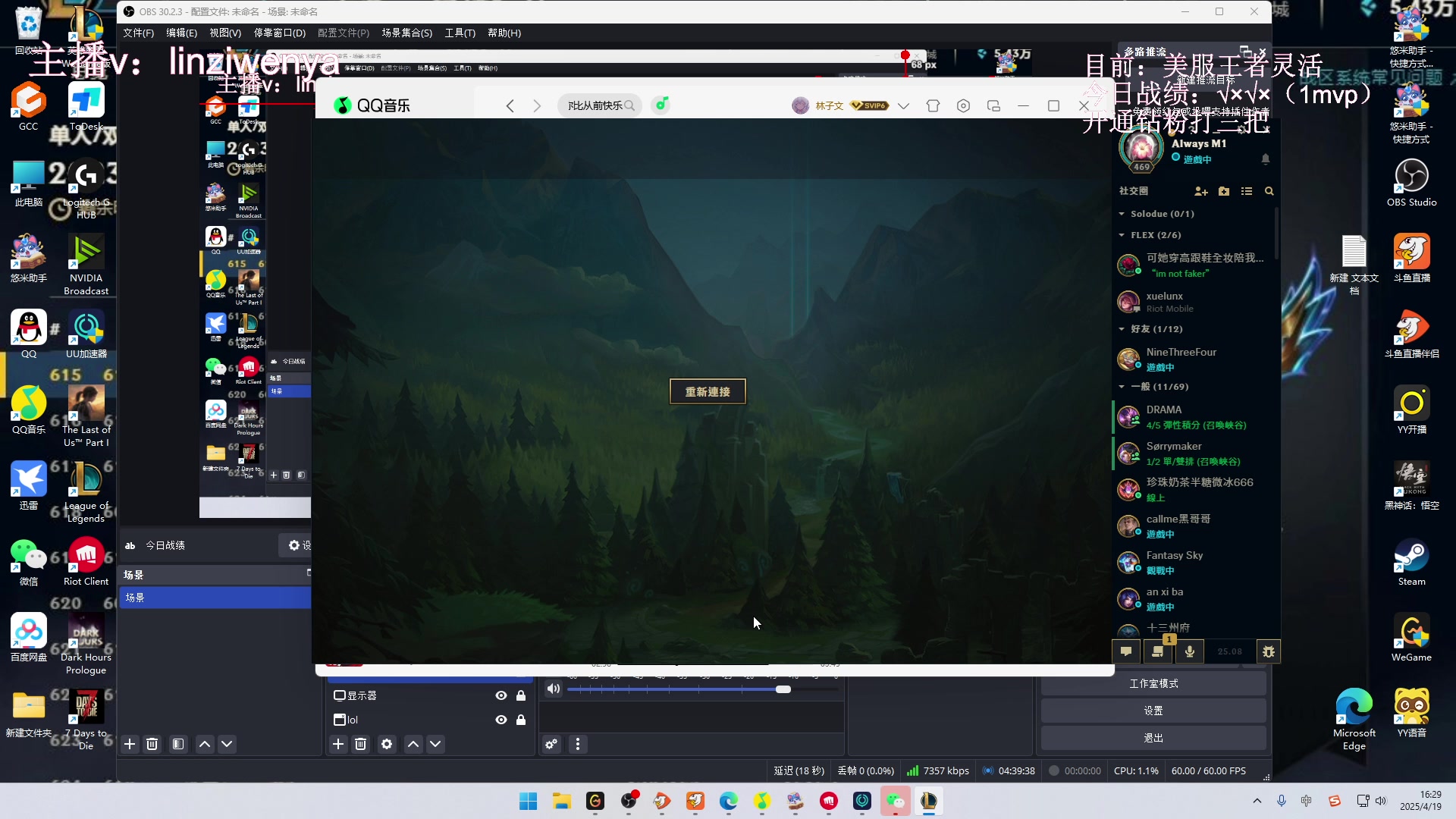Move source up in OBS
The width and height of the screenshot is (1456, 819).
(413, 745)
